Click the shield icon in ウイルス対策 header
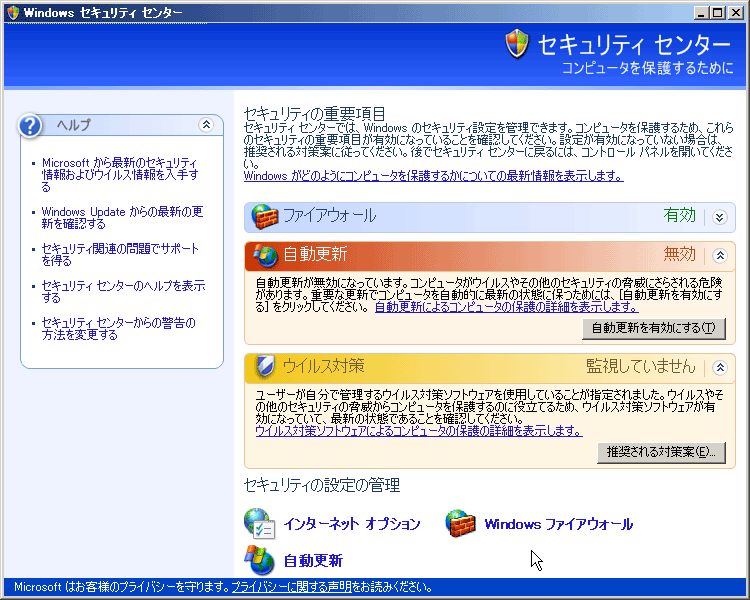 (264, 367)
